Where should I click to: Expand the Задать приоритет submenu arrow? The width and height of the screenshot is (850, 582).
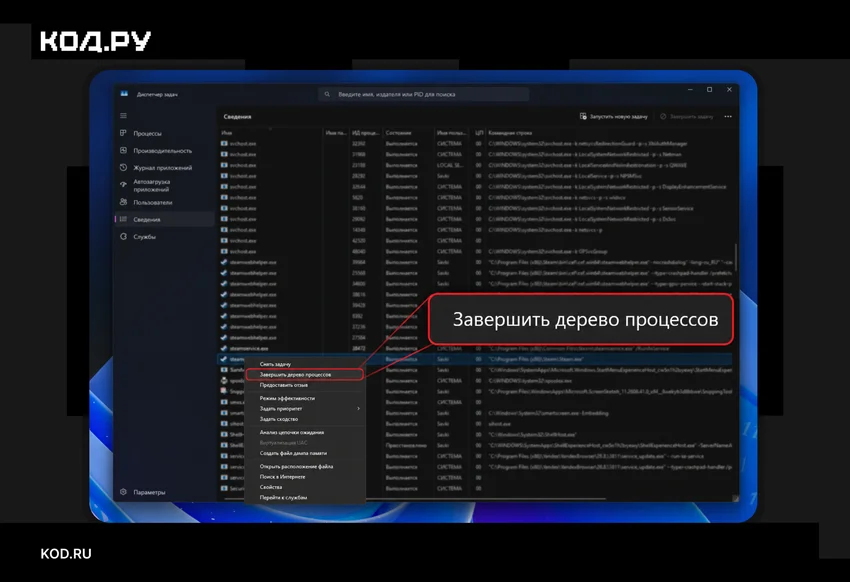(x=358, y=409)
